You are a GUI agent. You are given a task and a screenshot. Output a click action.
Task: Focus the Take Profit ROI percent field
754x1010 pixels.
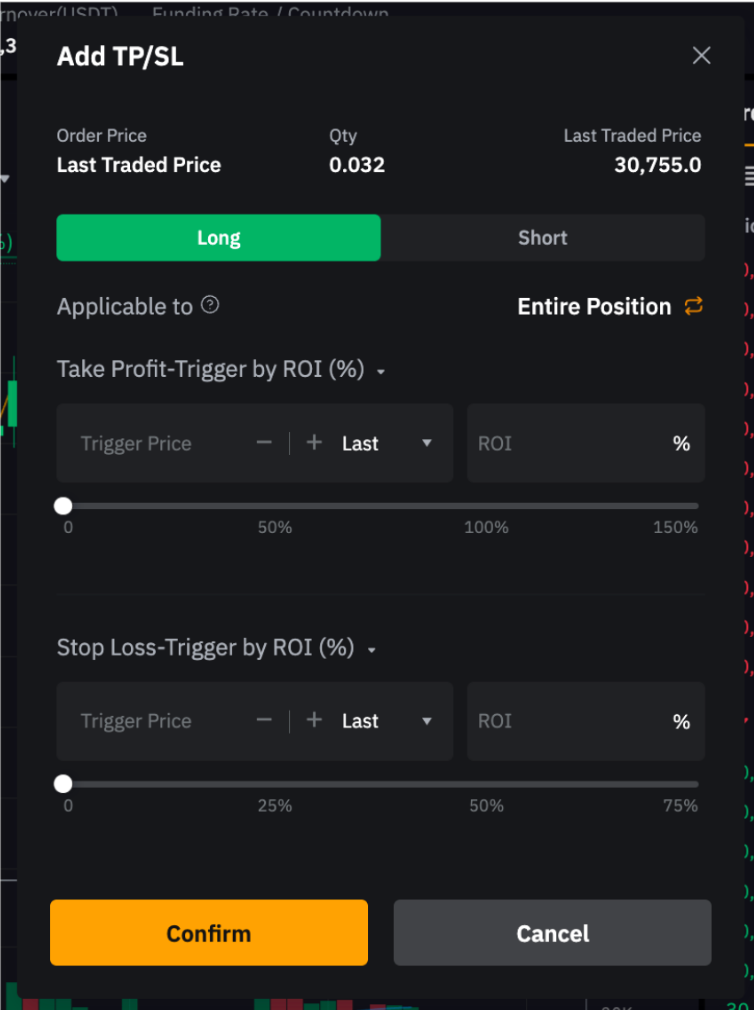coord(570,443)
